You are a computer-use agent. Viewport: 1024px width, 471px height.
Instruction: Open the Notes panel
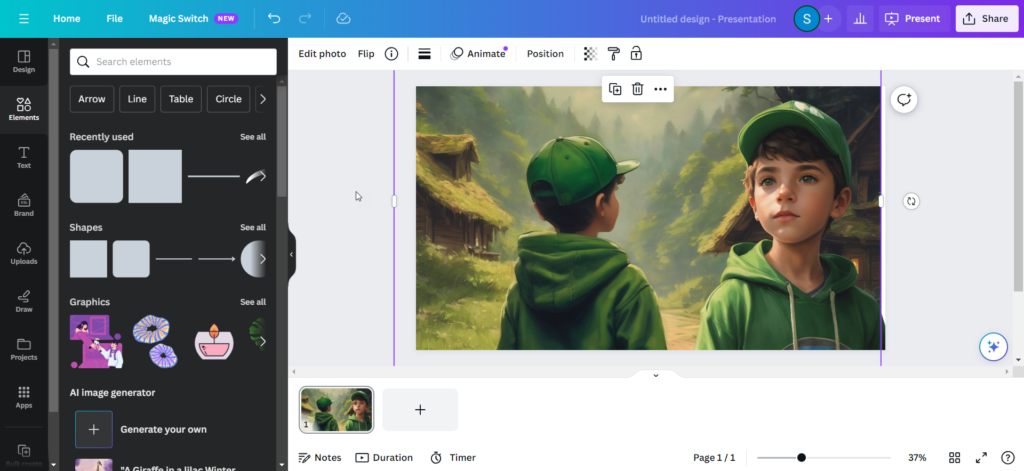[x=320, y=457]
